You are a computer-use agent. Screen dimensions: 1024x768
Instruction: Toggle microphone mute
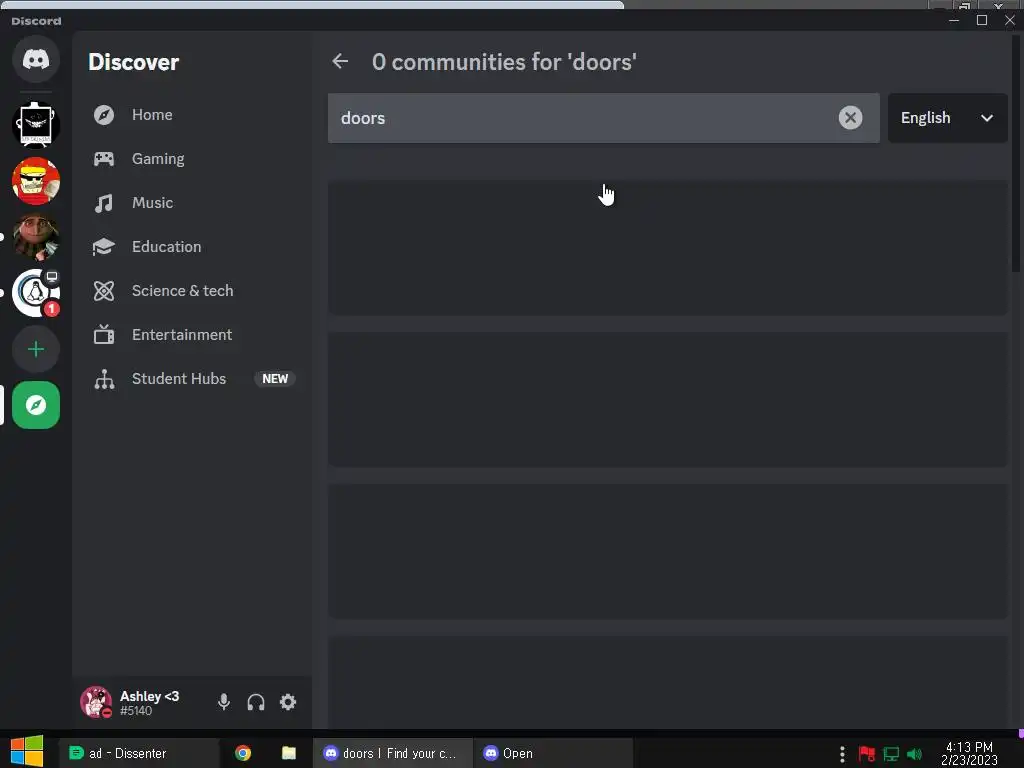coord(224,702)
